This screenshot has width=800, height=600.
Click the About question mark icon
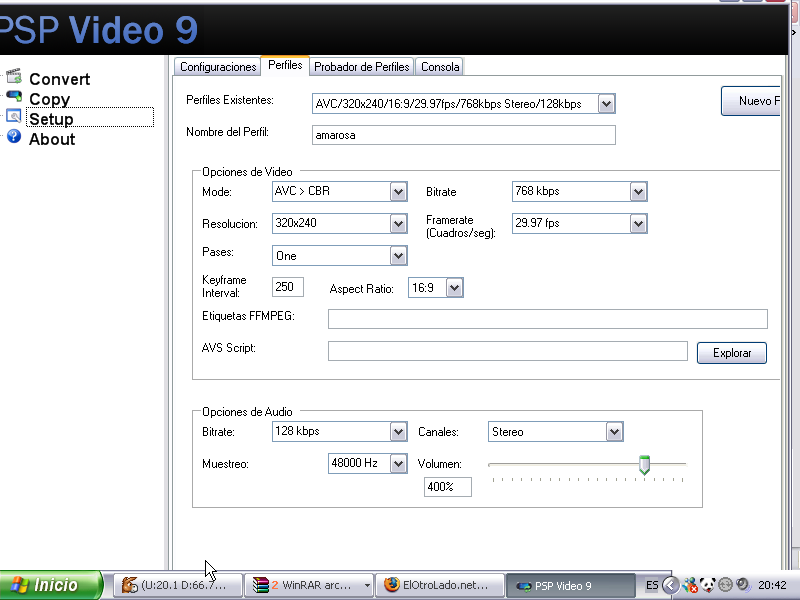pyautogui.click(x=13, y=137)
